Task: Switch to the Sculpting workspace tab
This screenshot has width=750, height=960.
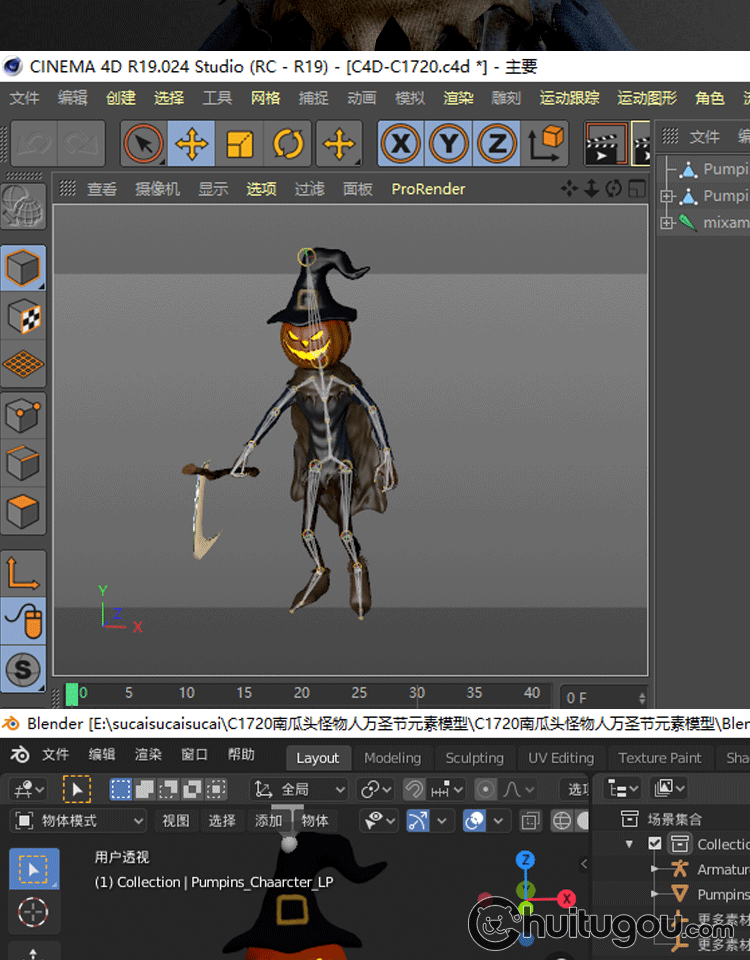Action: coord(474,758)
